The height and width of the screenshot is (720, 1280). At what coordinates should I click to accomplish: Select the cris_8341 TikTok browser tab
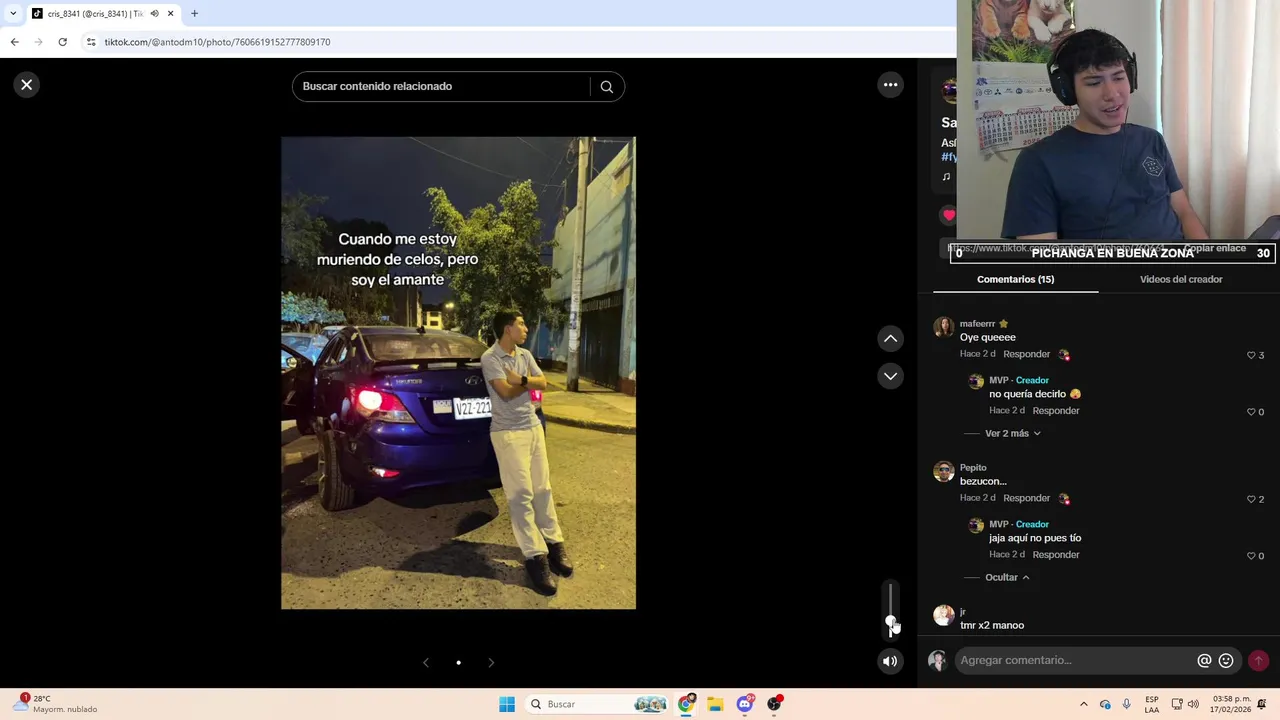click(x=103, y=14)
